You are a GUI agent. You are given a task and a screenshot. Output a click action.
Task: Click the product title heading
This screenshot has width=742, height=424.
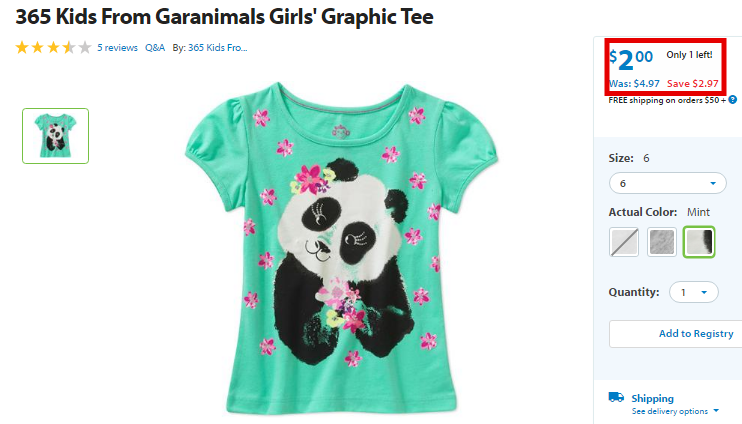[224, 17]
